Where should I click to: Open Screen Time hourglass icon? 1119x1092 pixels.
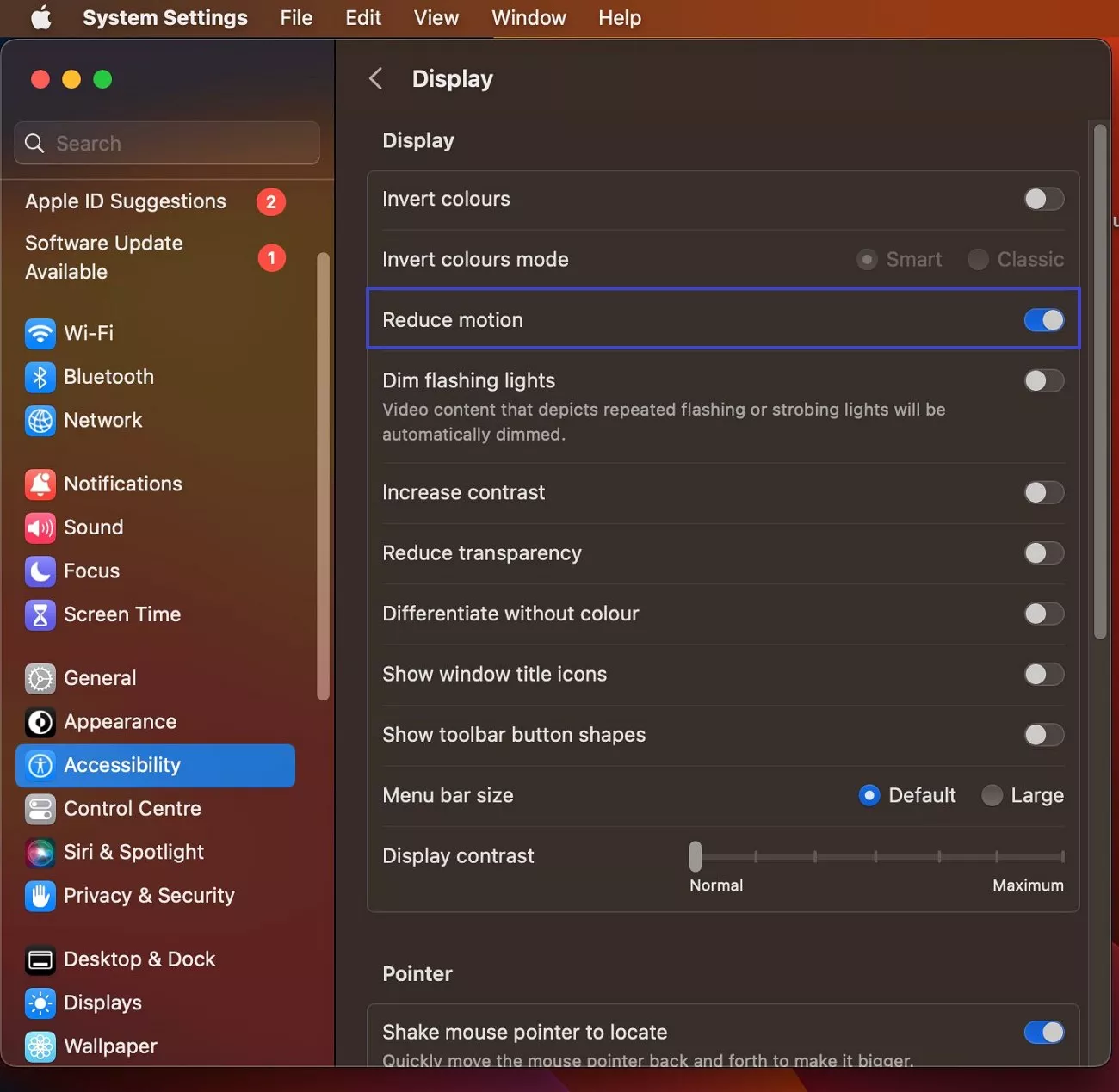[x=40, y=614]
